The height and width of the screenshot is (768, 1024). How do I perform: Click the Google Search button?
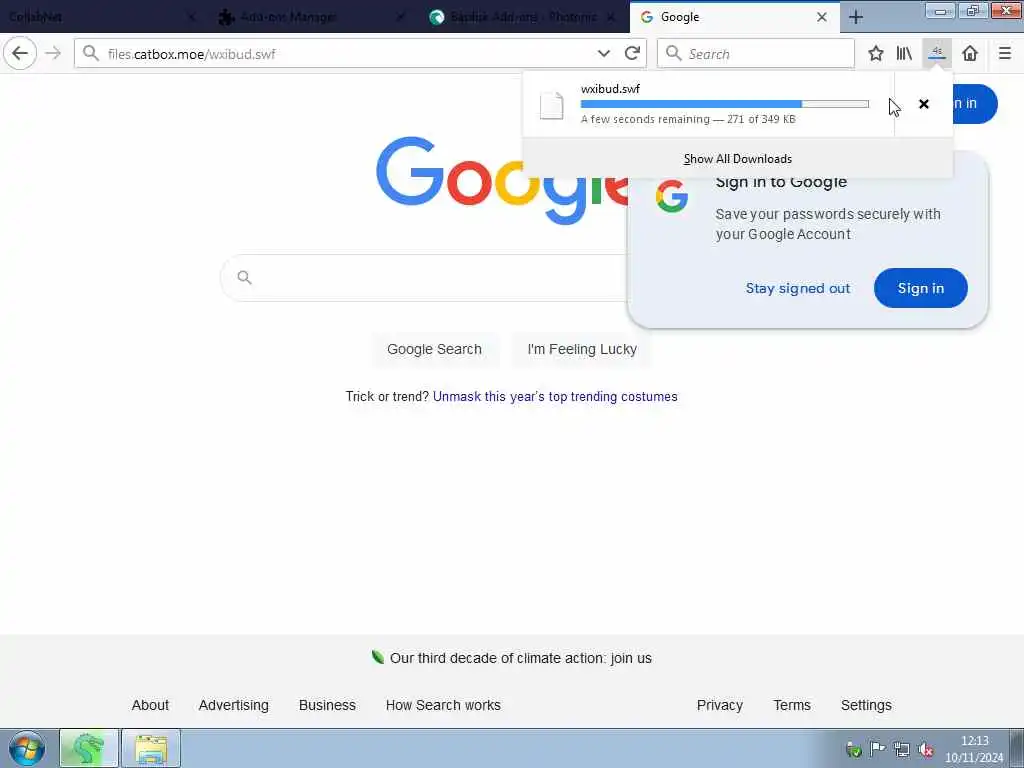434,349
